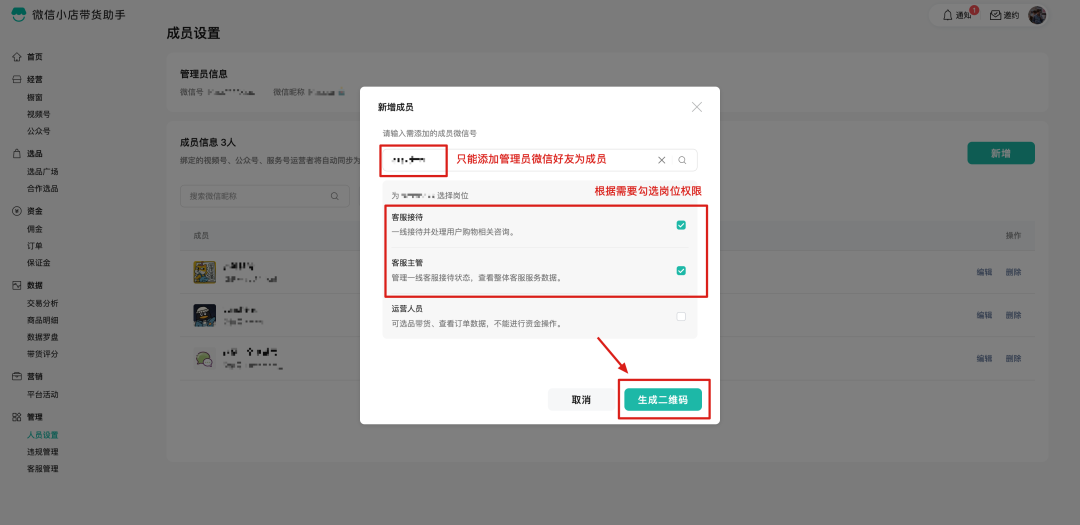This screenshot has width=1080, height=525.
Task: Open the 通知 bell notifications
Action: (x=957, y=15)
